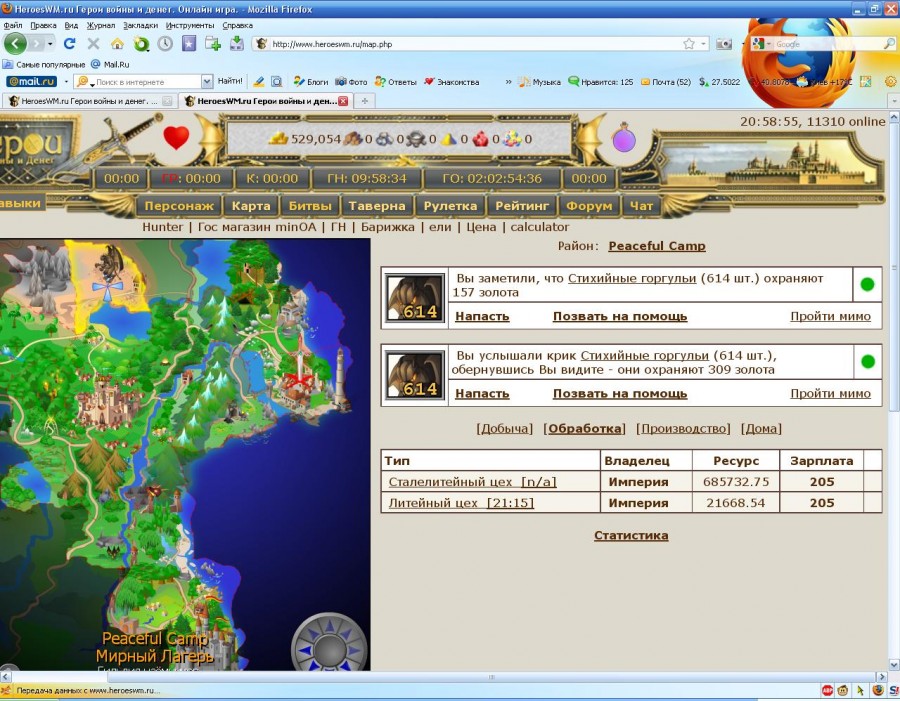Click Позвать на помощь for 309 gold encounter
This screenshot has width=900, height=701.
tap(620, 394)
